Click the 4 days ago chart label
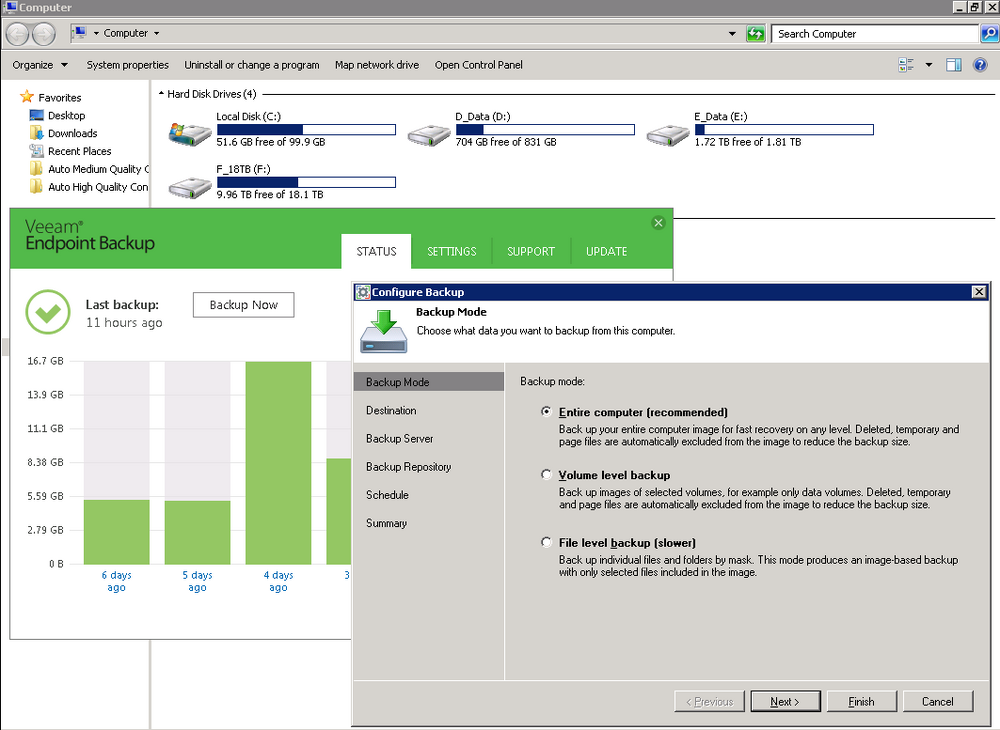Viewport: 1000px width, 730px height. coord(278,581)
